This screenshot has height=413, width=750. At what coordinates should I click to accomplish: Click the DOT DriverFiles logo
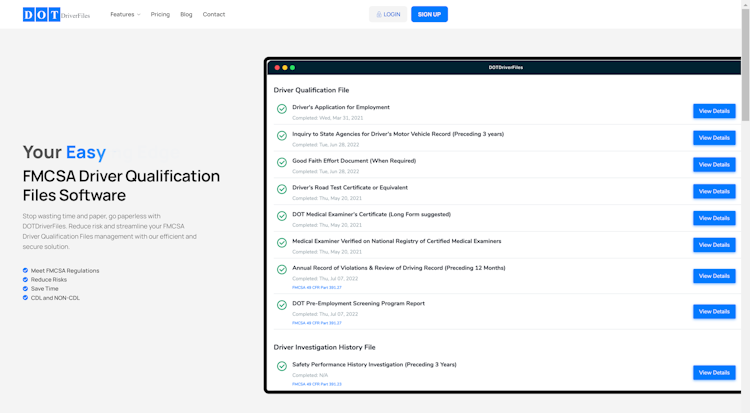[56, 15]
